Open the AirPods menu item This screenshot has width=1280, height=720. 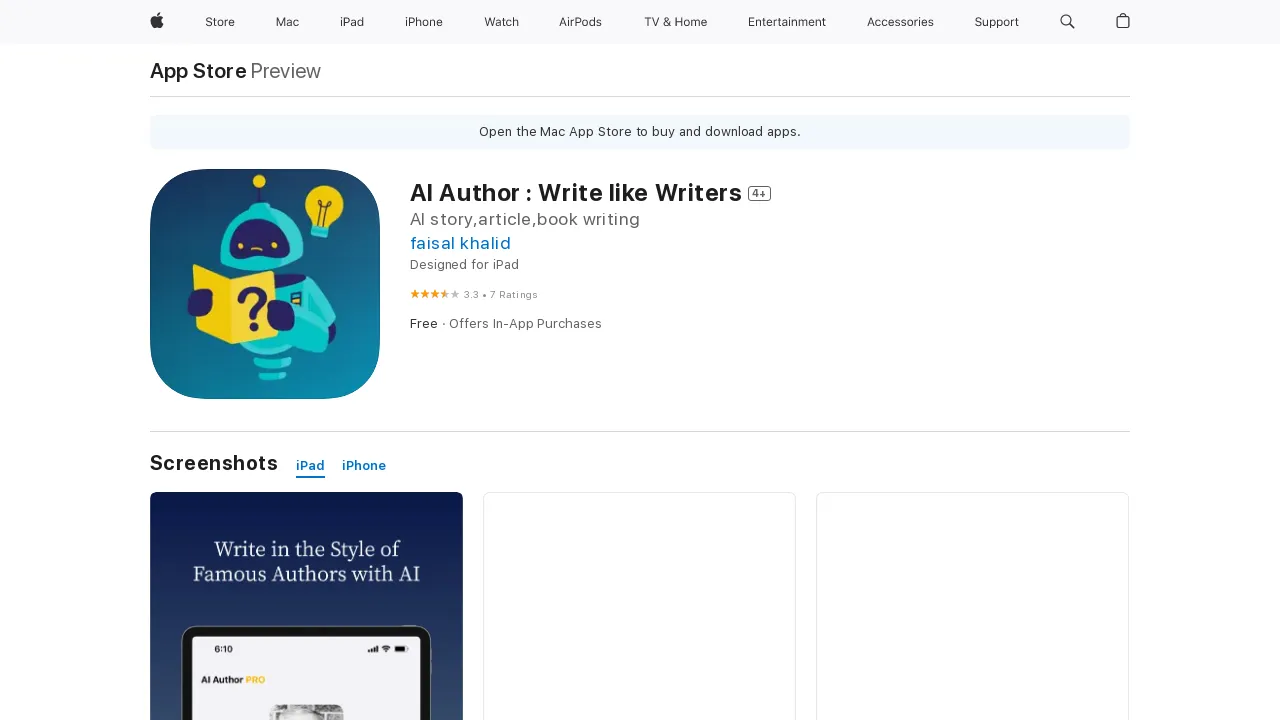click(580, 22)
